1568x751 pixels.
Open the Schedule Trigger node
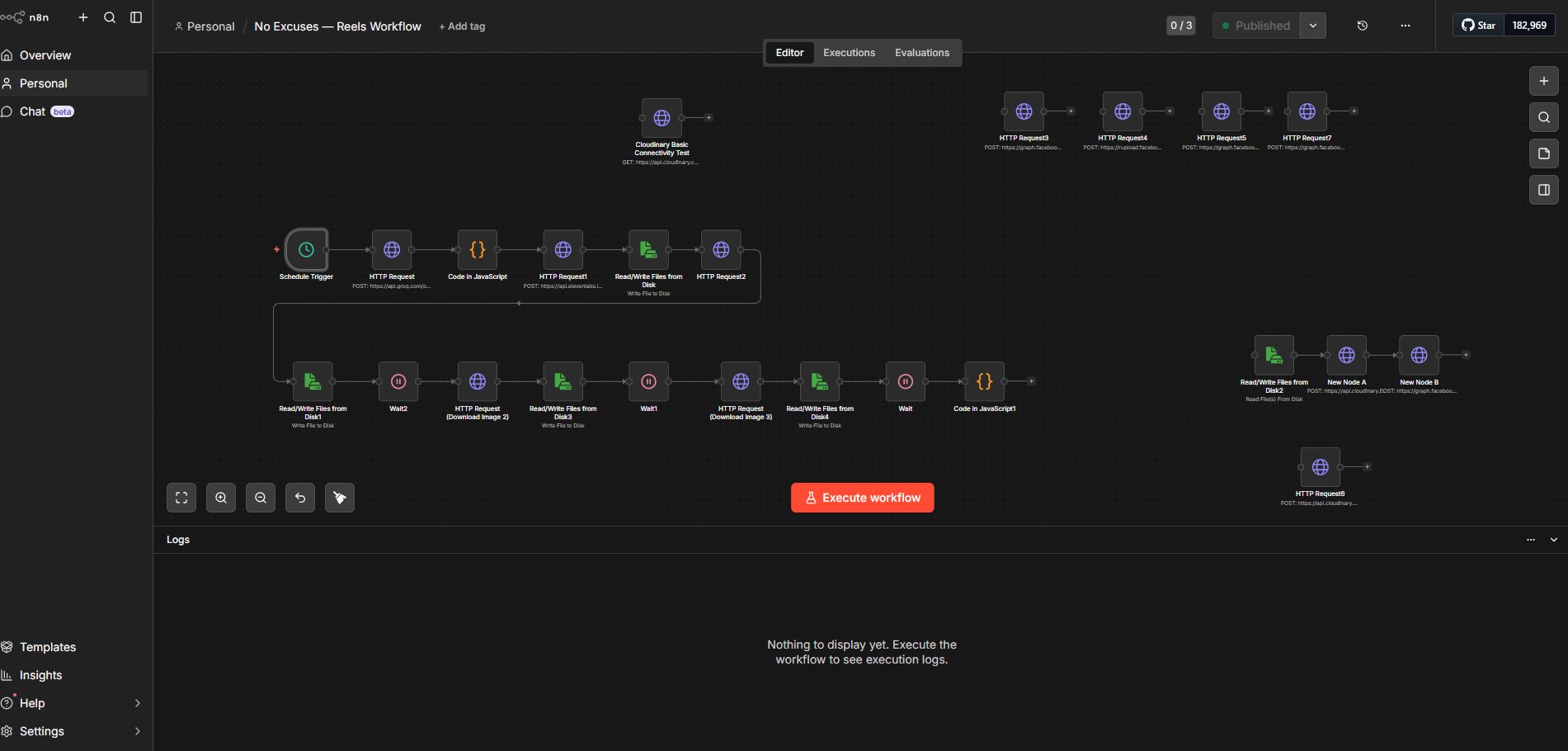point(305,249)
